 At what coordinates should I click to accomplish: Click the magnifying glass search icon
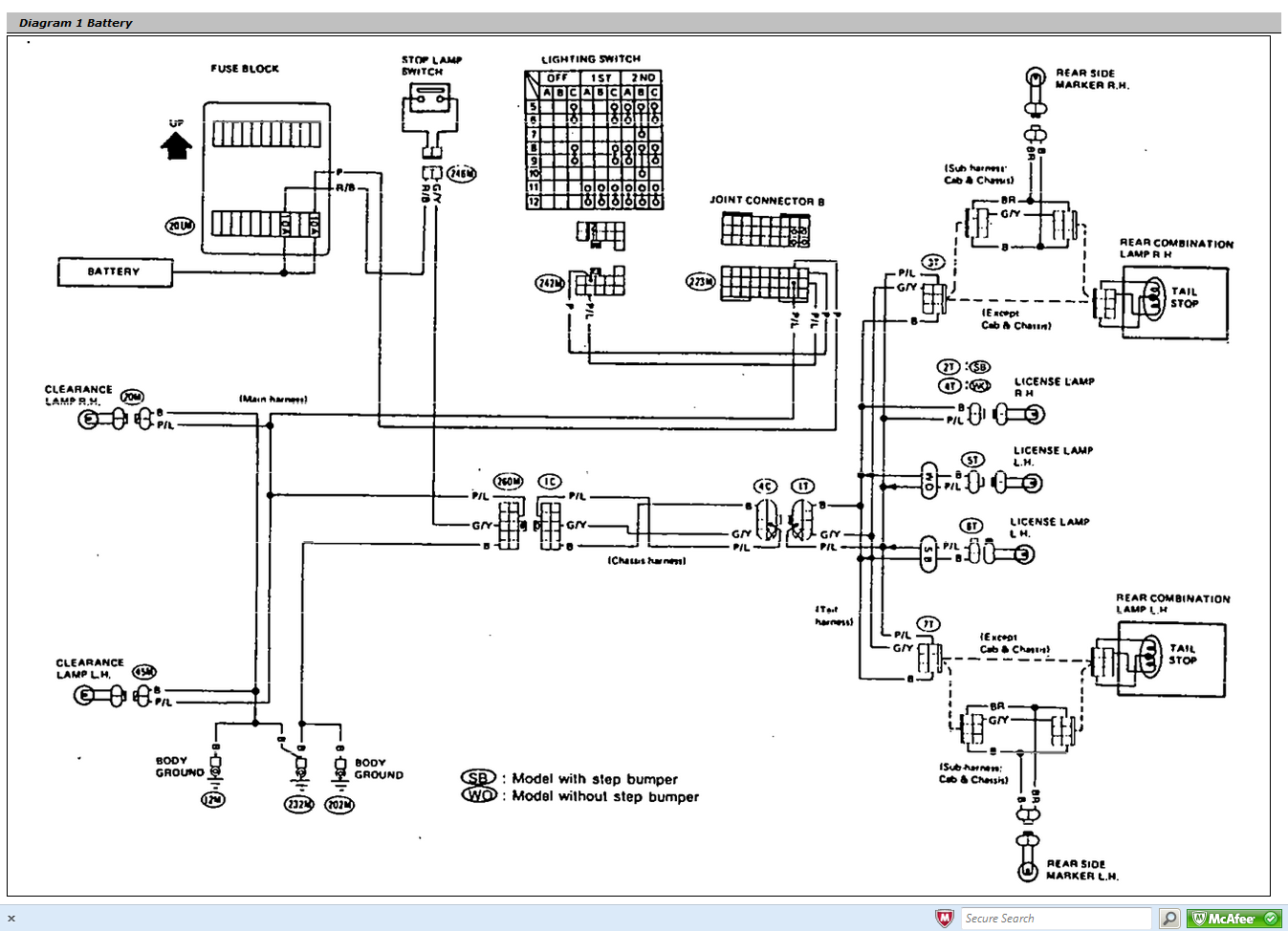[1168, 918]
